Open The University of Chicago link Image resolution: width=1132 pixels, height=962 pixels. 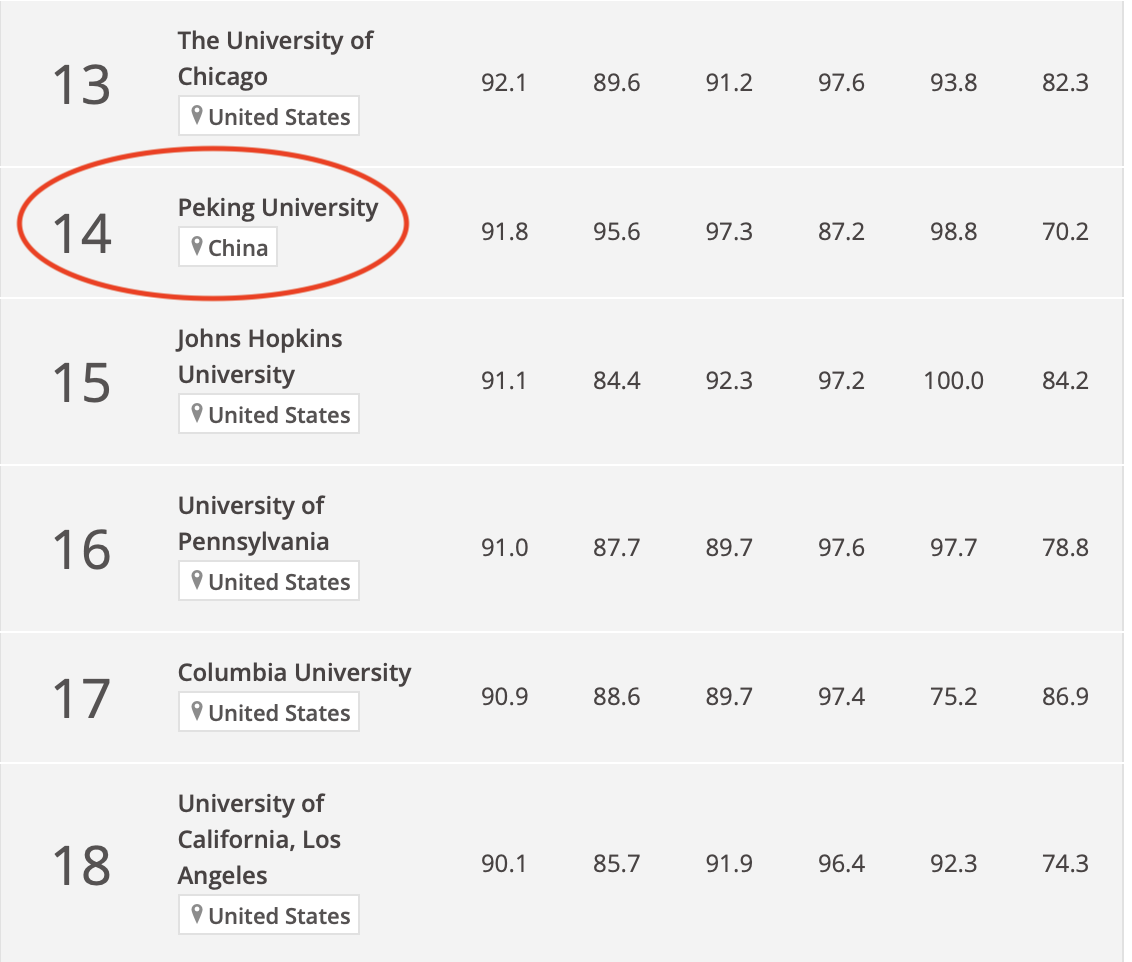(x=275, y=58)
